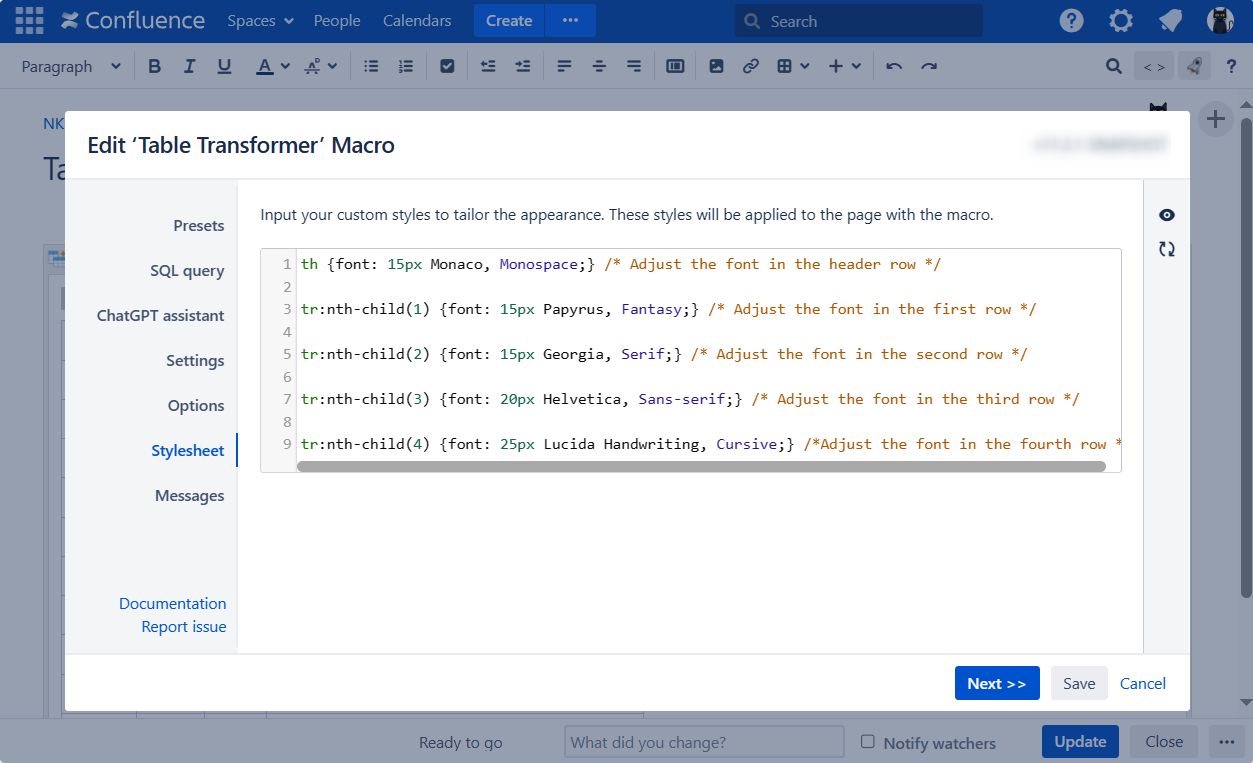Switch to the SQL query tab

(187, 271)
